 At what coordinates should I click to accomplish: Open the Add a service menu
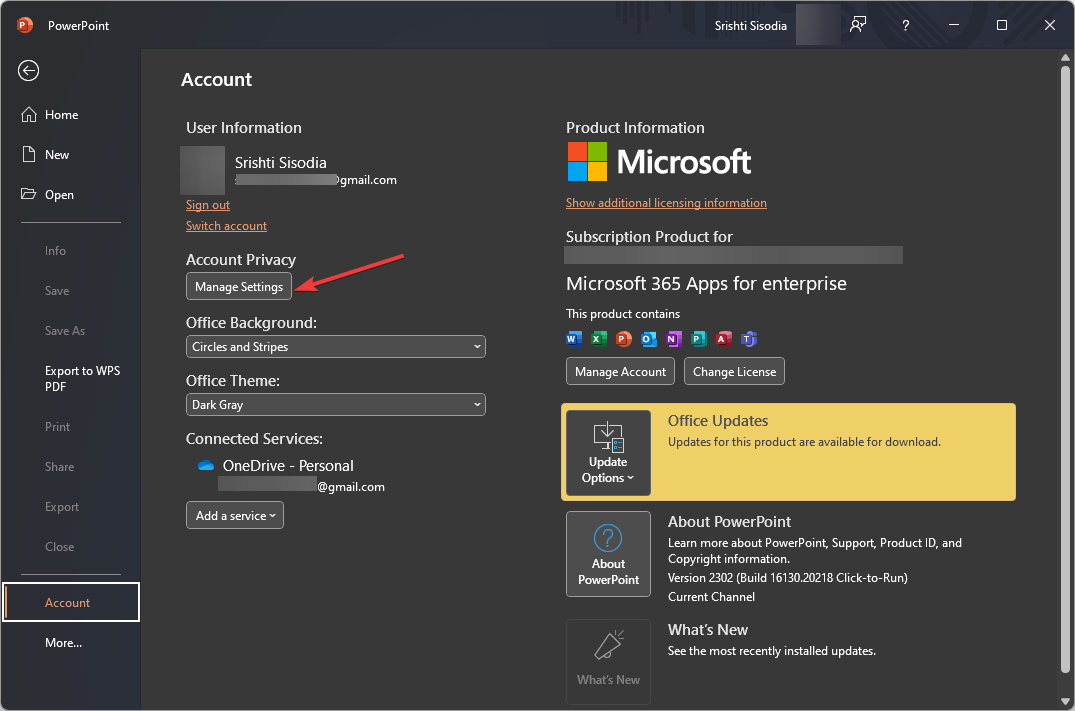pyautogui.click(x=234, y=516)
